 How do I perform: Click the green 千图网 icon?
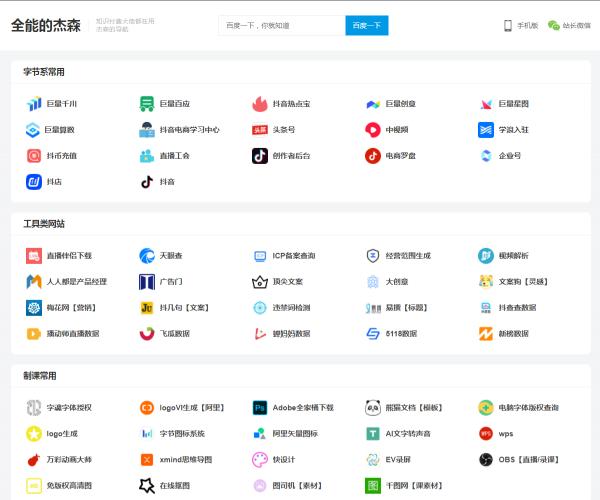click(373, 485)
